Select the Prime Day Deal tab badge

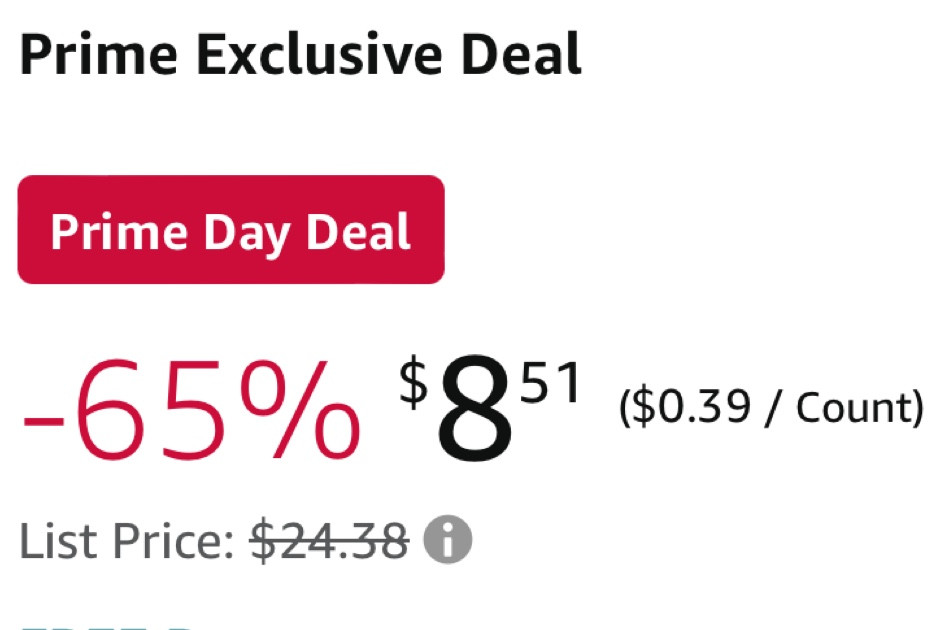coord(230,231)
